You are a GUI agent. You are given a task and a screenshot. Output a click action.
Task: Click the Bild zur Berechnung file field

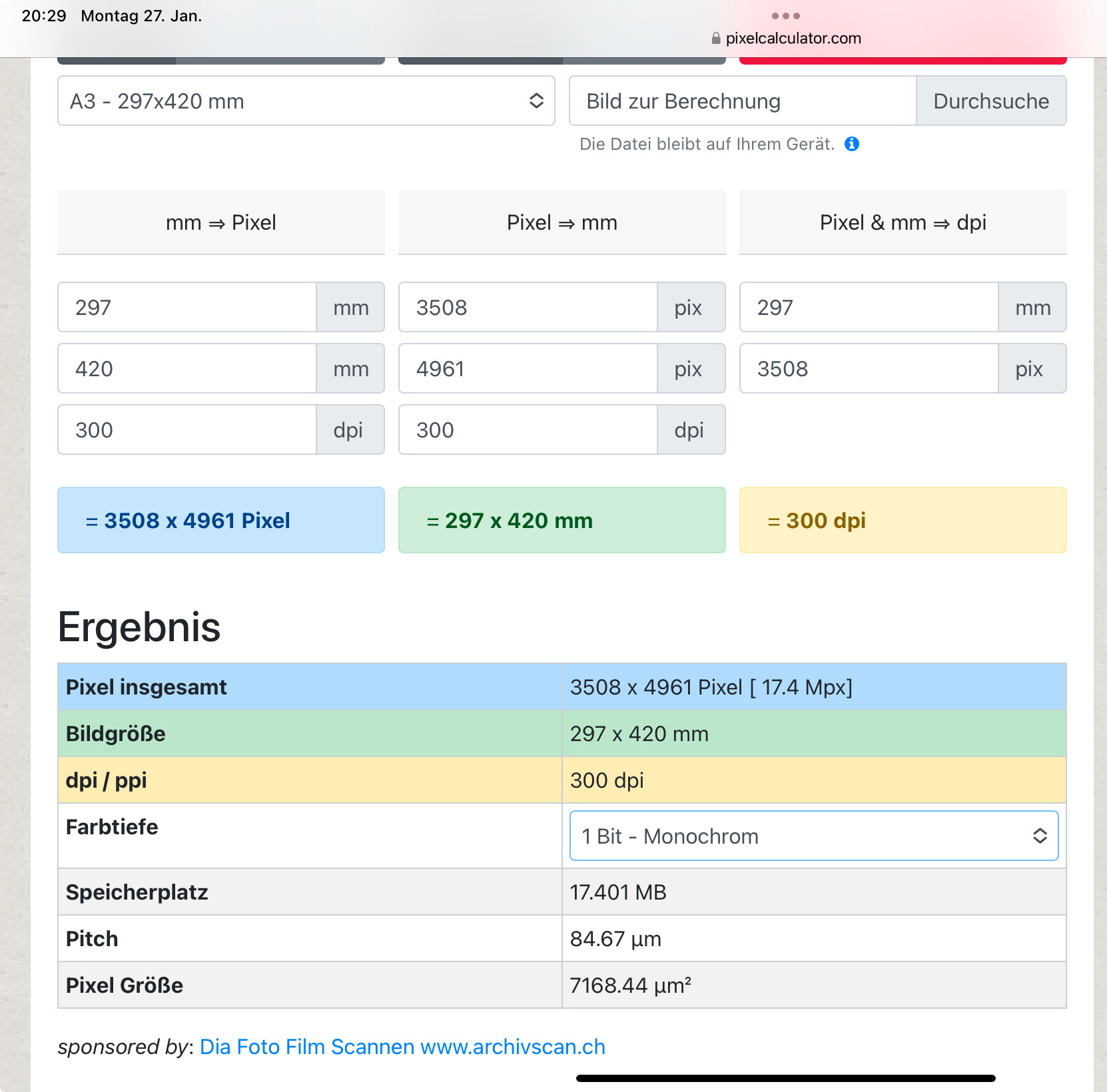pyautogui.click(x=742, y=101)
